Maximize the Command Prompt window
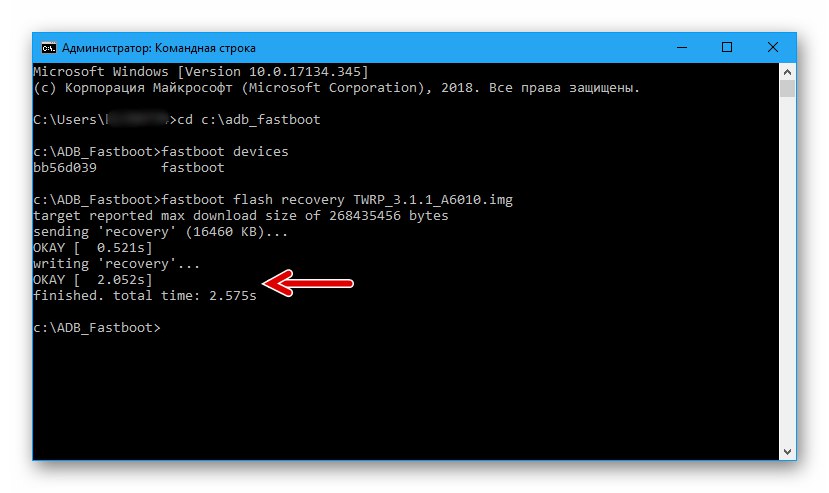This screenshot has width=829, height=493. (727, 47)
